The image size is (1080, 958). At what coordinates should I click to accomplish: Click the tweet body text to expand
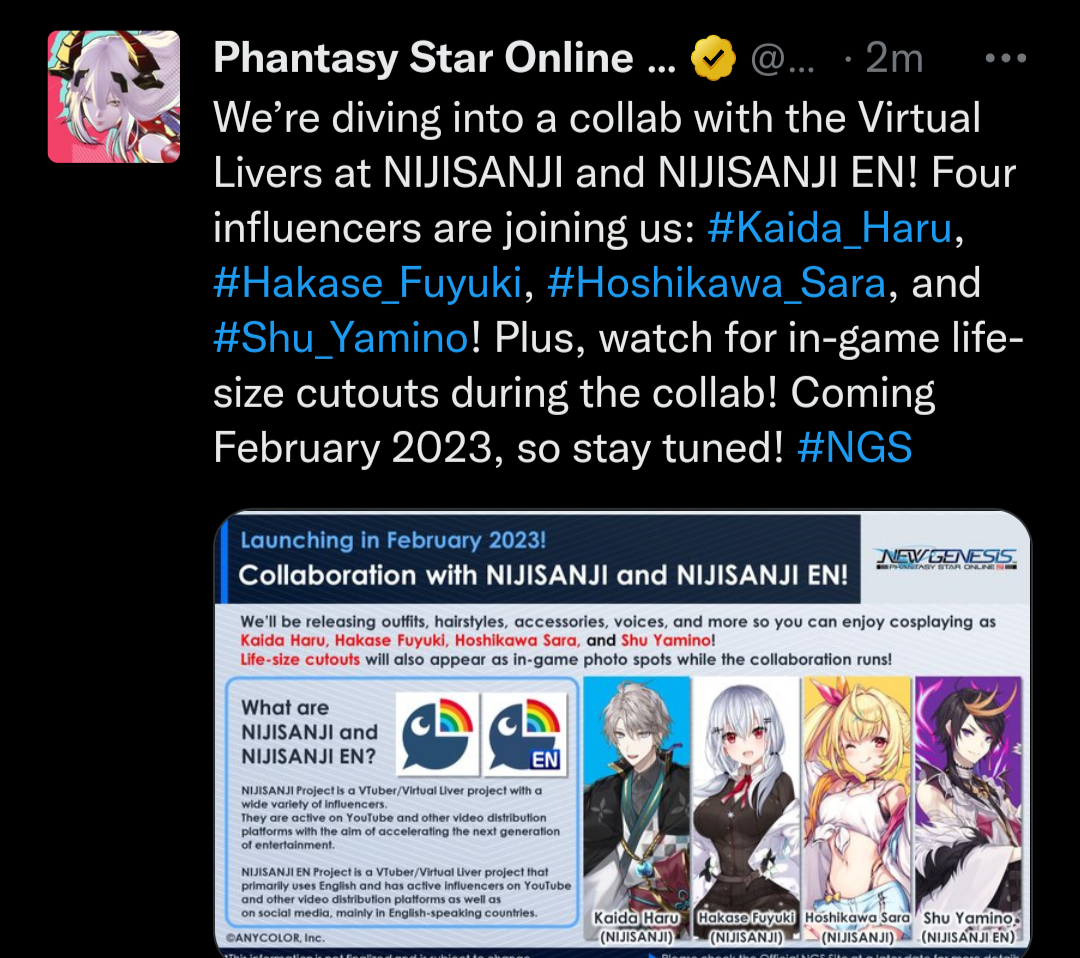coord(618,283)
